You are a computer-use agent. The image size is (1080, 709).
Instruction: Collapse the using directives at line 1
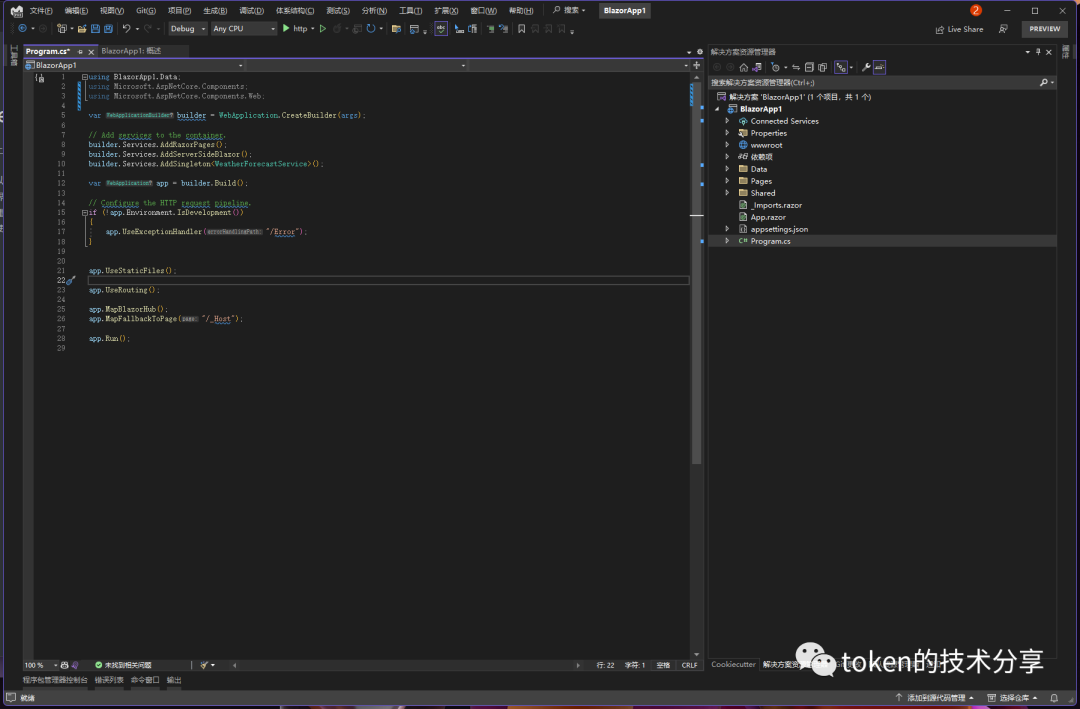click(x=85, y=77)
